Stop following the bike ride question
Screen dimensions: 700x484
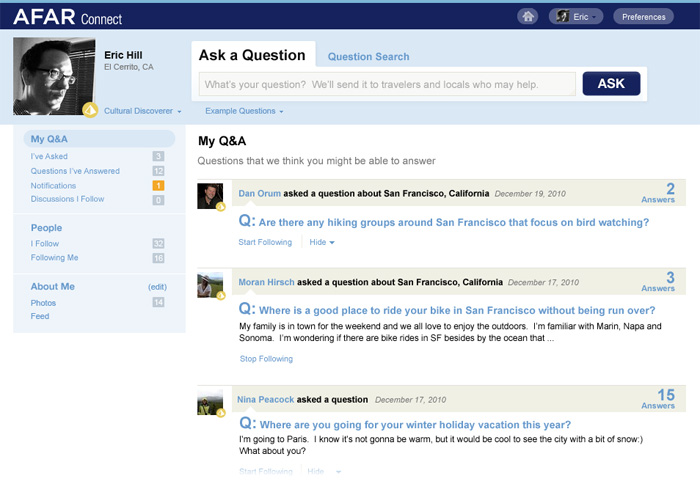(x=266, y=358)
